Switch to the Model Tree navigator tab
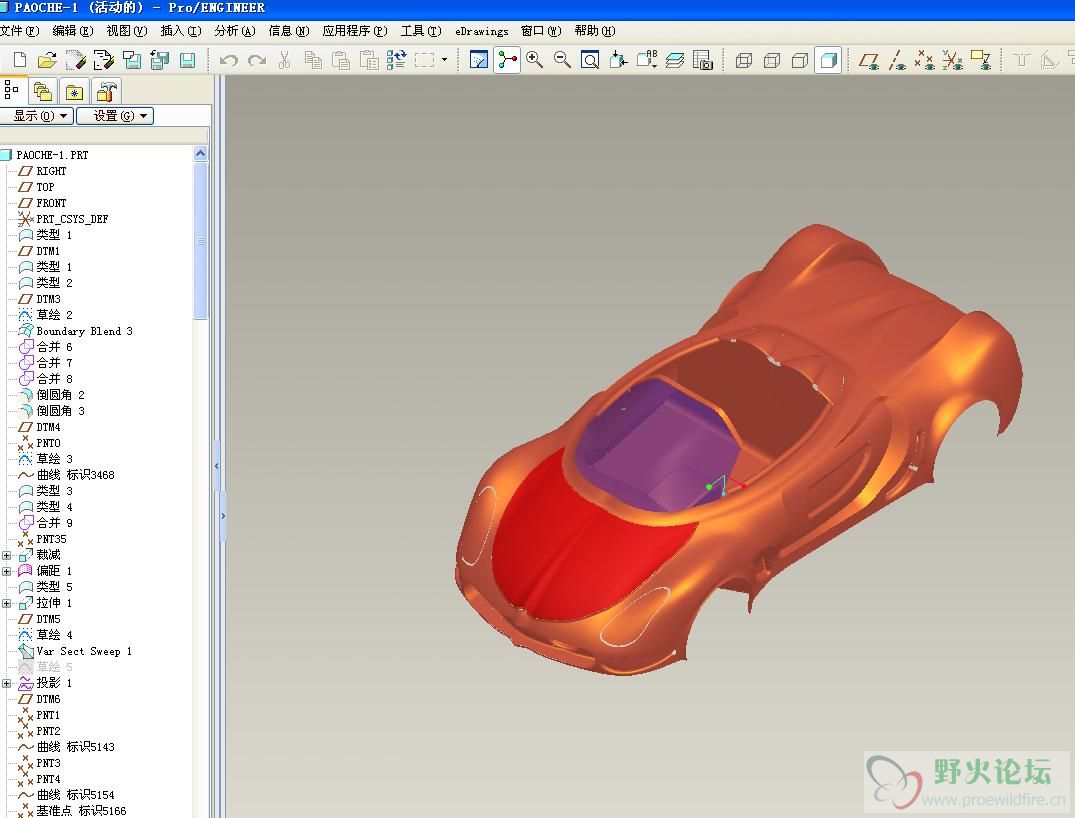Image resolution: width=1075 pixels, height=818 pixels. (12, 91)
